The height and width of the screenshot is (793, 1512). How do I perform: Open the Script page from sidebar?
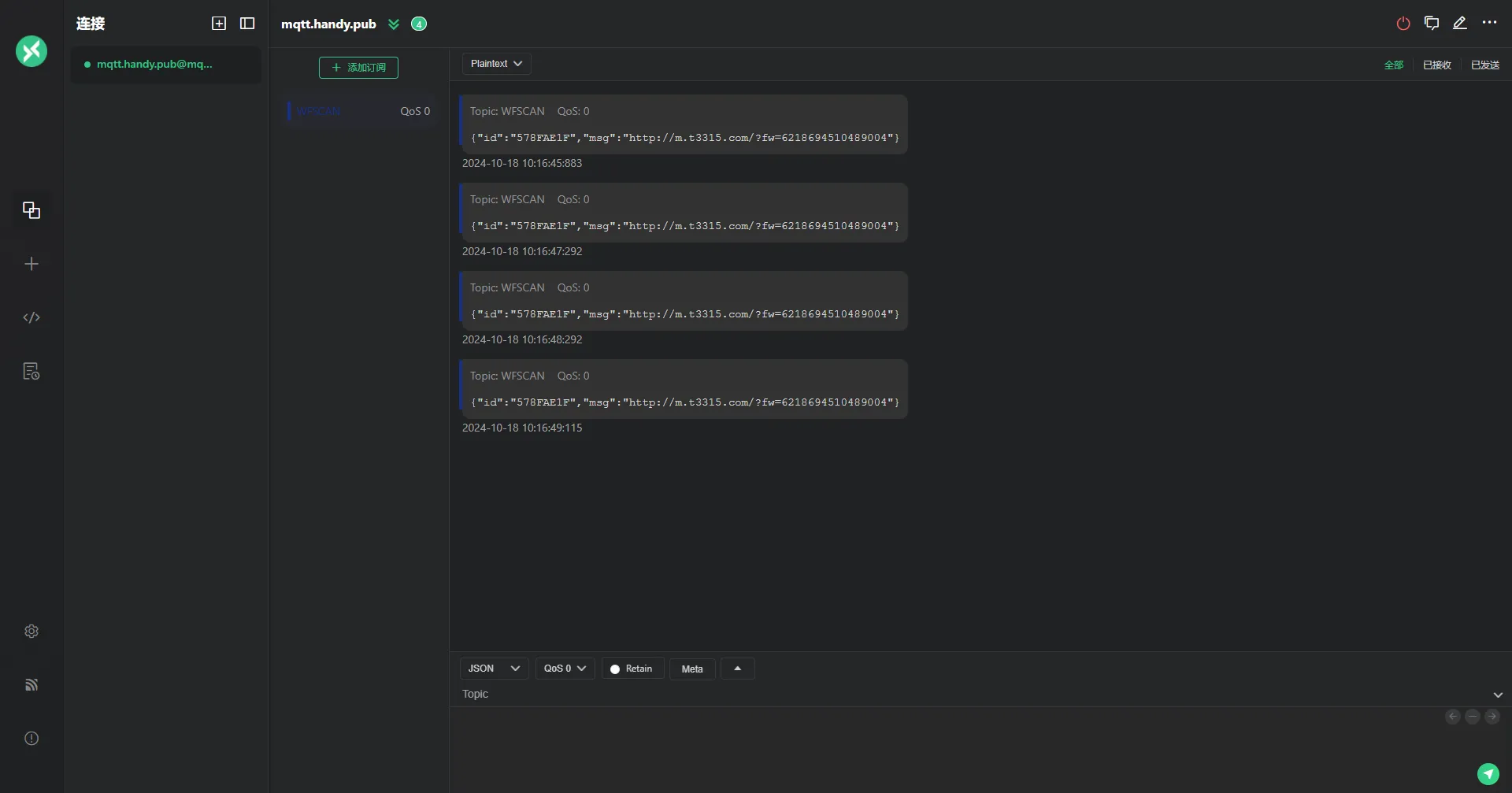[x=31, y=317]
